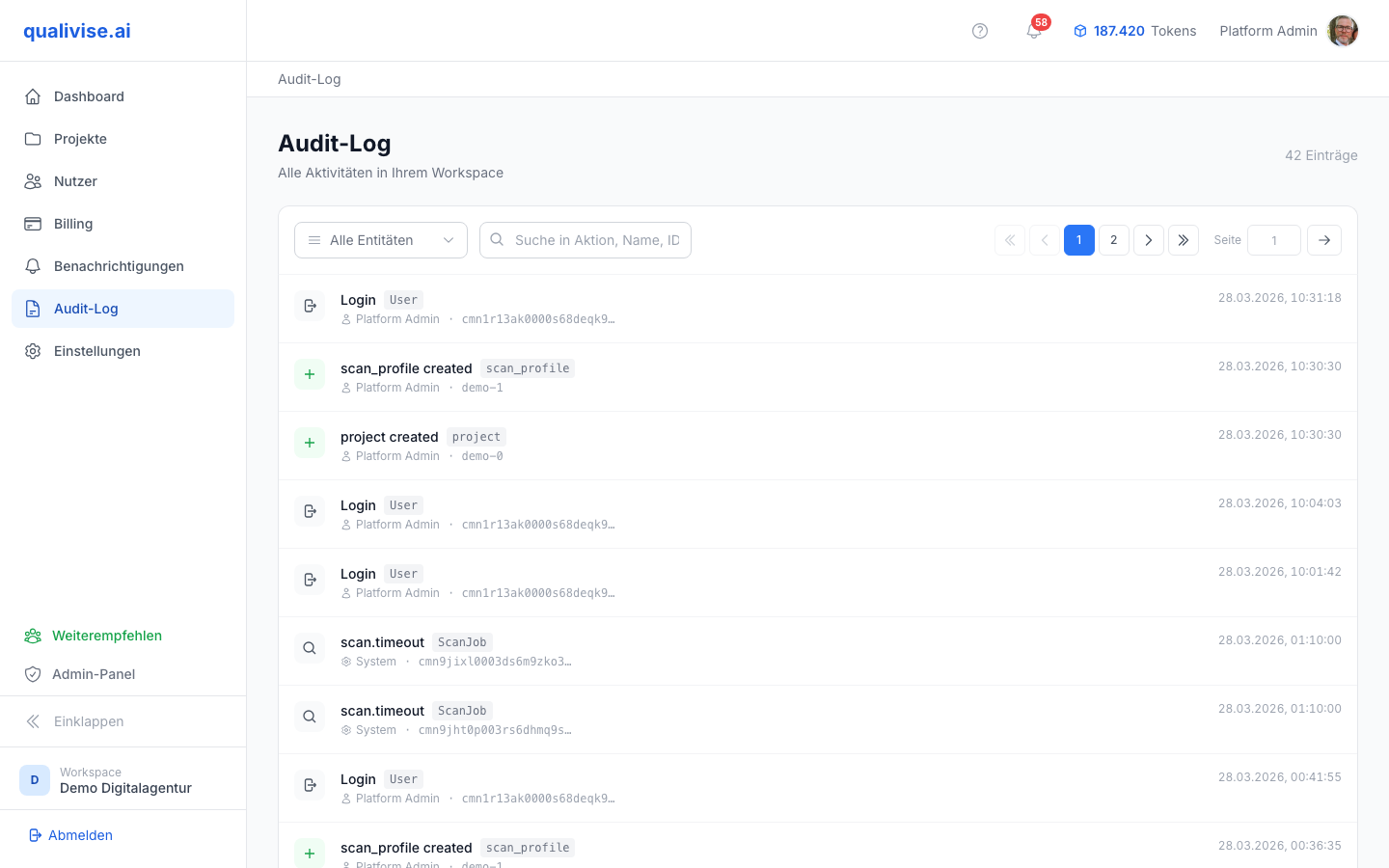The width and height of the screenshot is (1389, 868).
Task: Go to page 1 of audit log
Action: [1079, 240]
